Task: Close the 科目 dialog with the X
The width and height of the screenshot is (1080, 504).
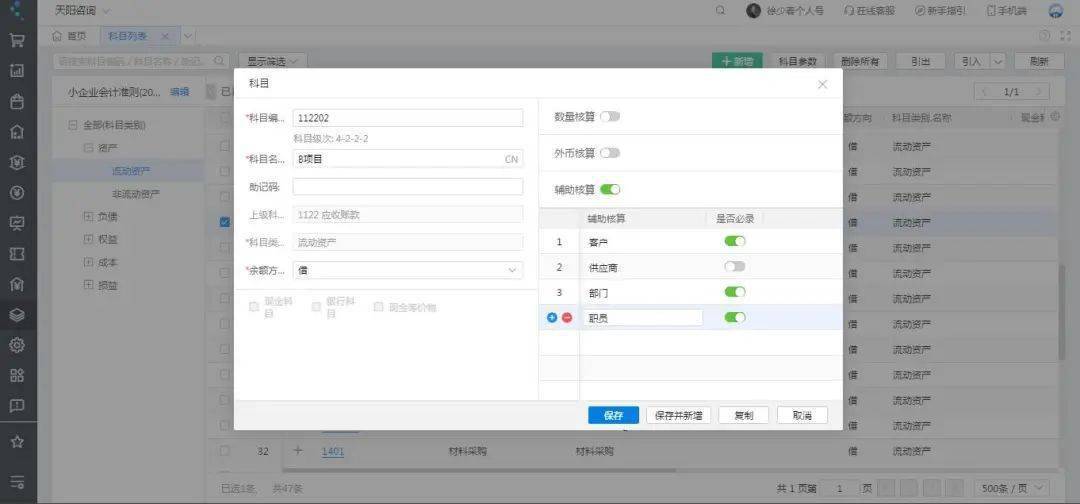Action: [822, 84]
